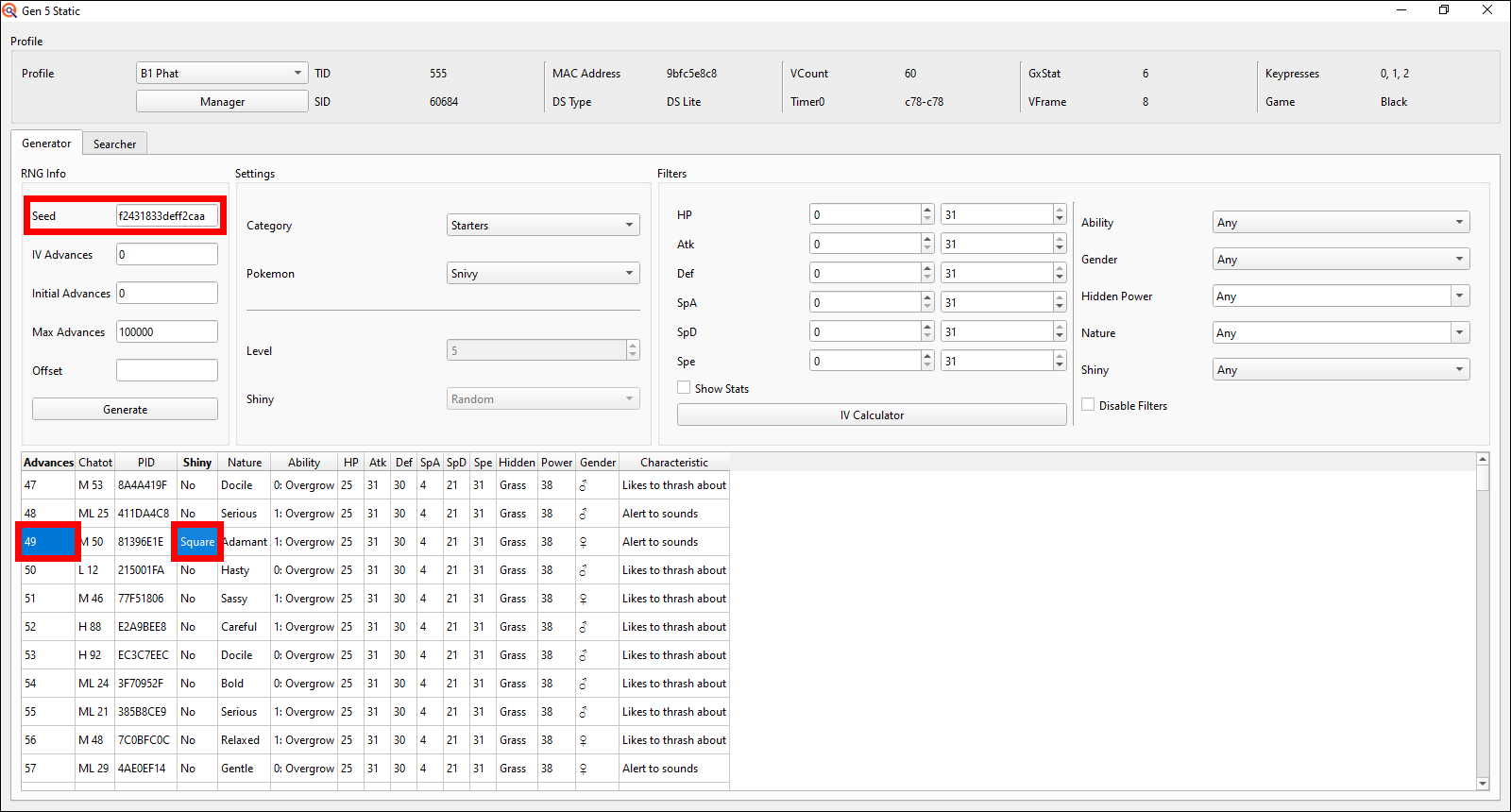Open the IV Calculator

point(871,414)
